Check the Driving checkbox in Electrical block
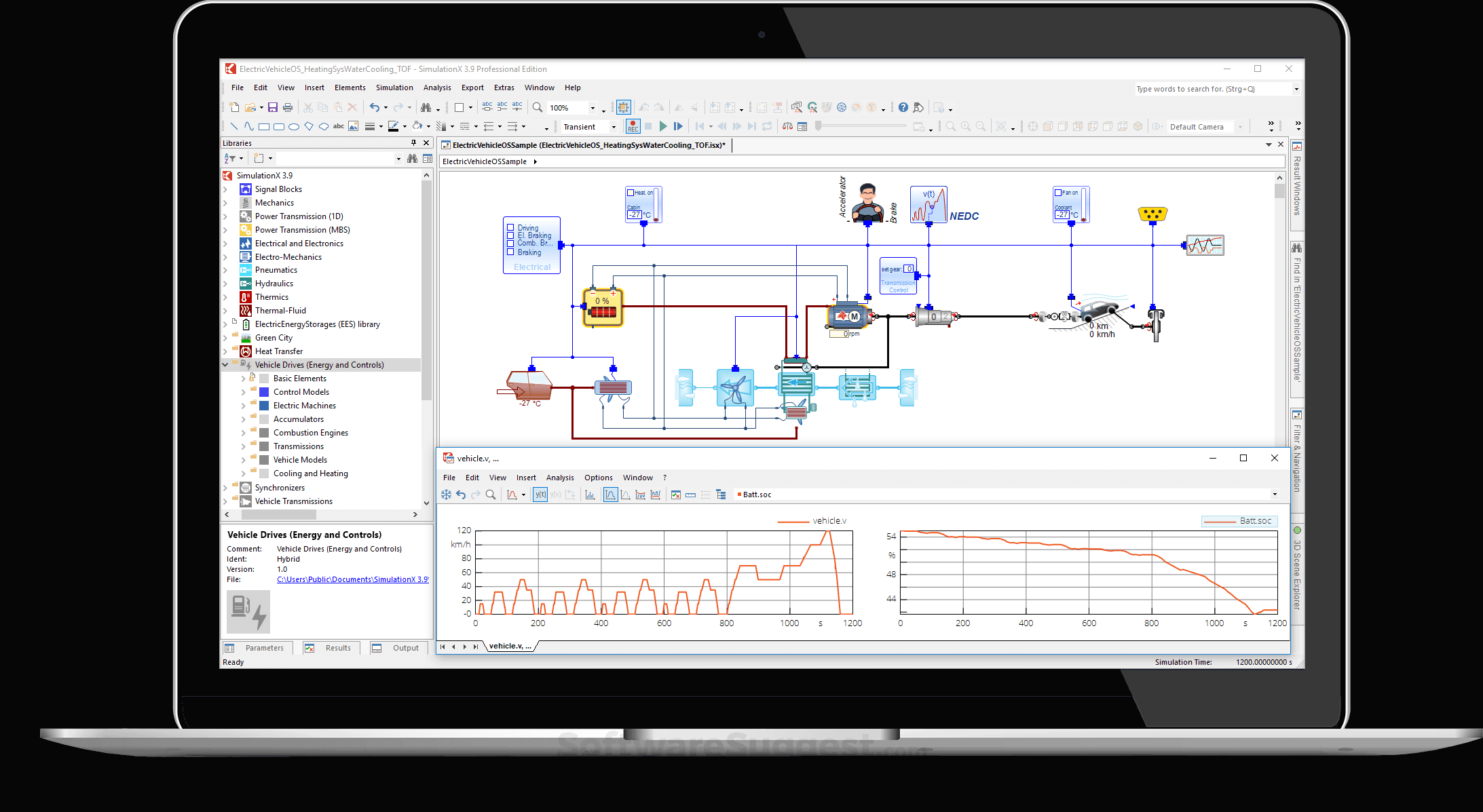The height and width of the screenshot is (812, 1483). point(512,228)
